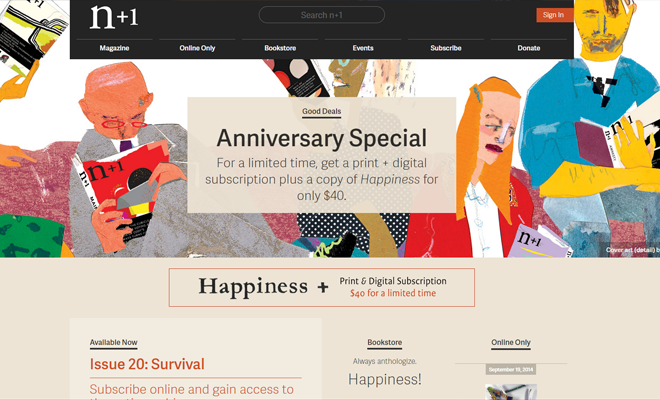Focus the Search n+1 field
The width and height of the screenshot is (660, 400).
pyautogui.click(x=322, y=15)
